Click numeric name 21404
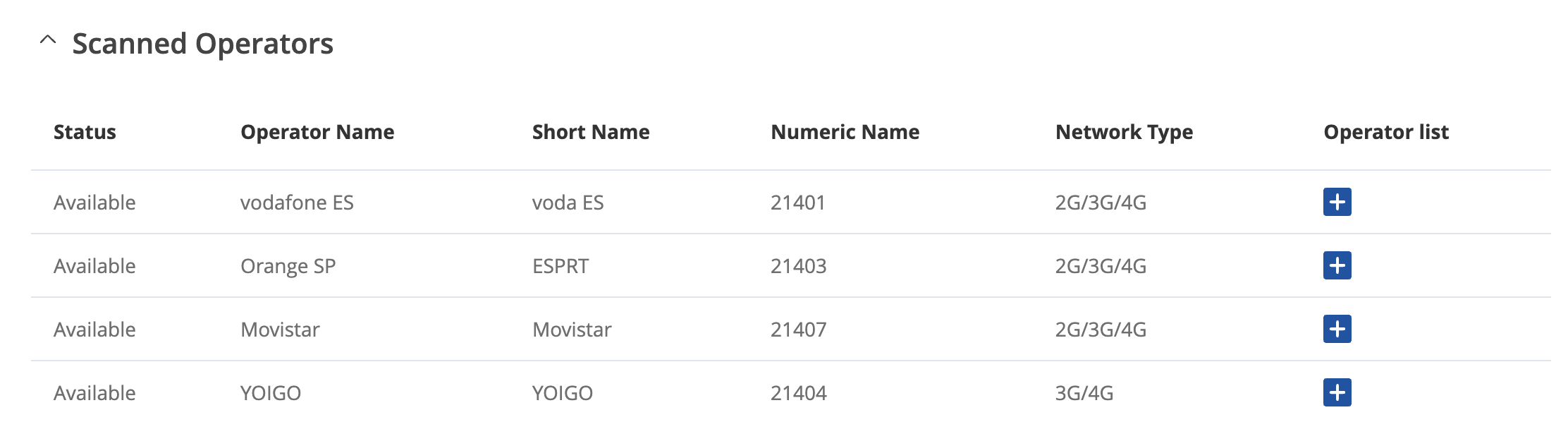 (798, 393)
